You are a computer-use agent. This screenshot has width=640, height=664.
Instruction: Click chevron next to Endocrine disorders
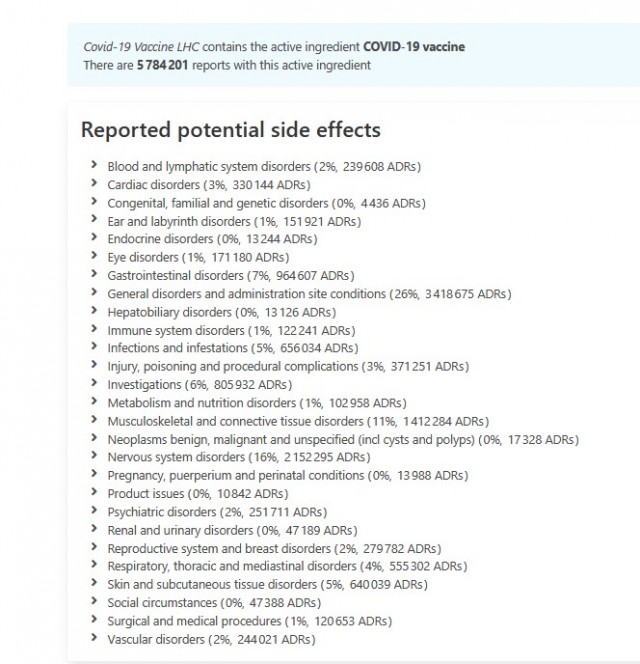click(x=93, y=238)
